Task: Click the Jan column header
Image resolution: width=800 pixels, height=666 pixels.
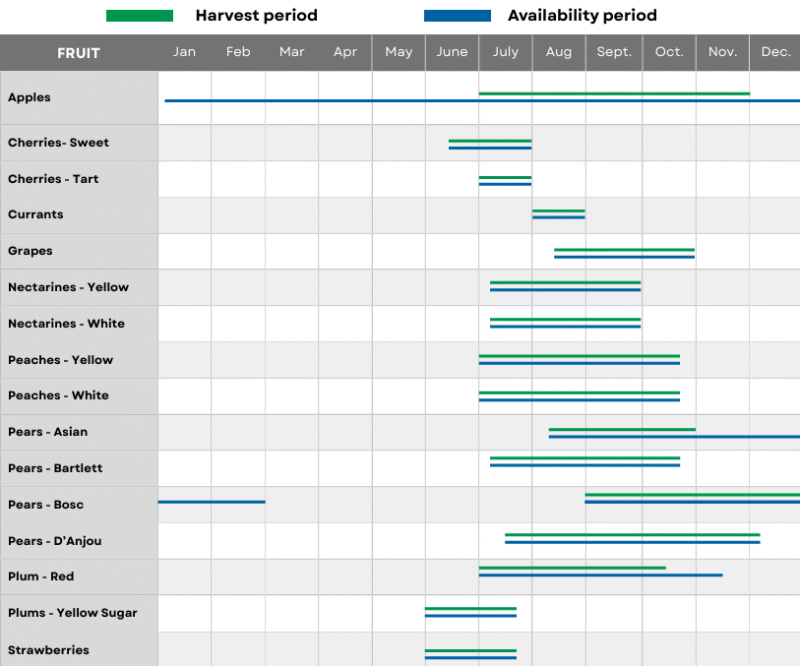Action: pyautogui.click(x=184, y=52)
